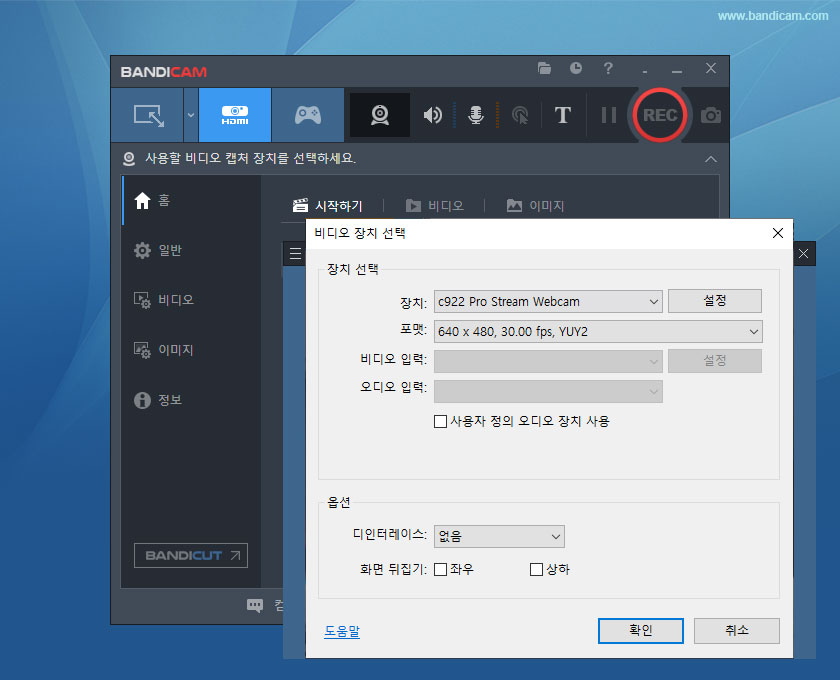The width and height of the screenshot is (840, 680).
Task: Confirm with the 확인 button
Action: point(641,631)
